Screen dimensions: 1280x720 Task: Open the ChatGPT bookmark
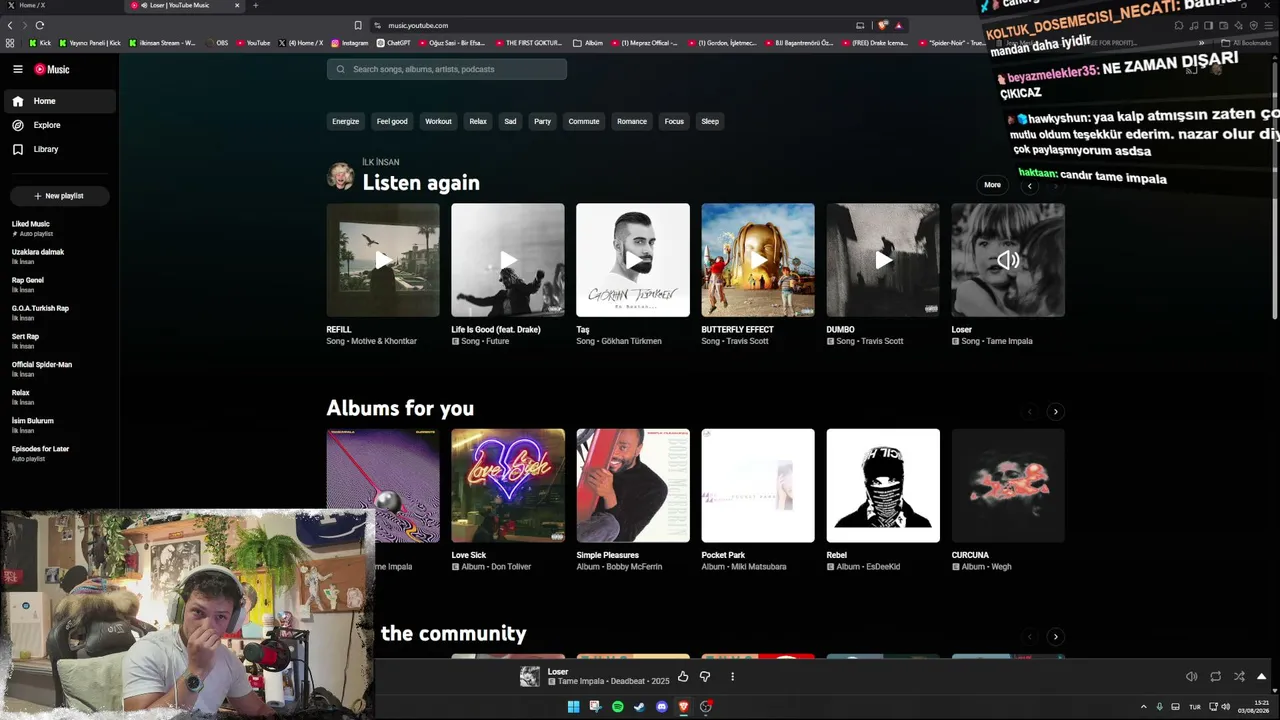point(393,43)
